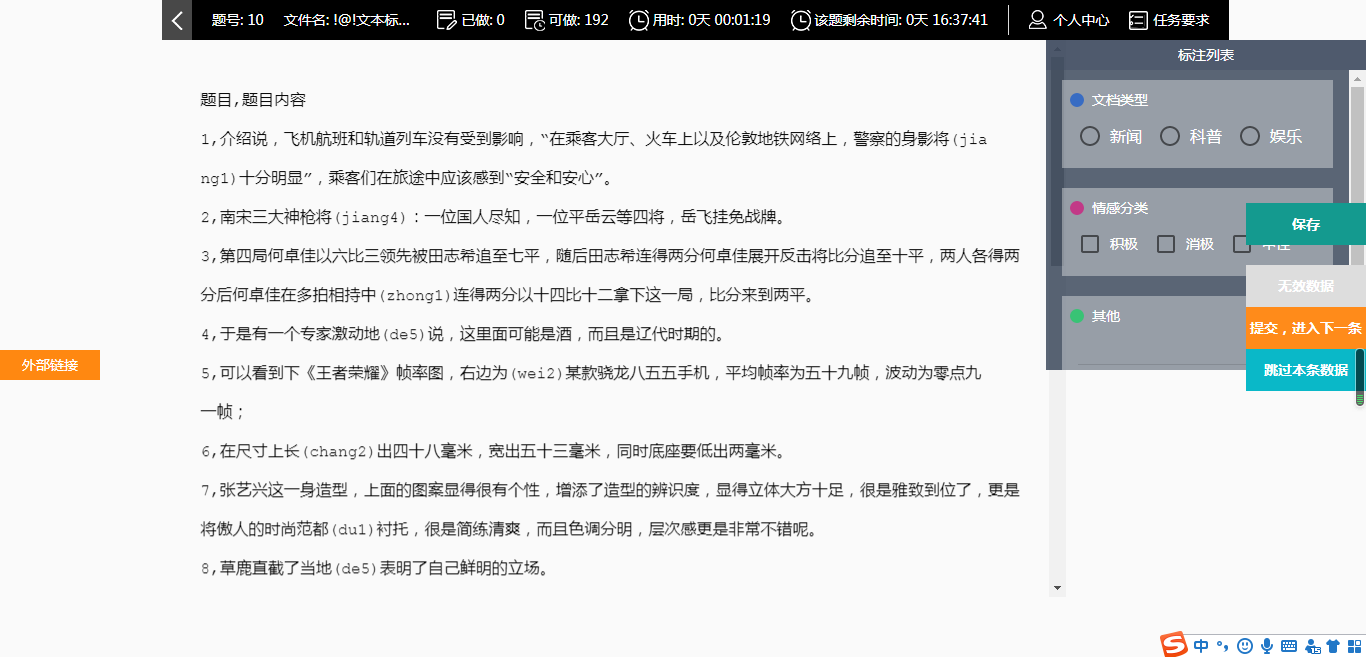
Task: Select the 娱乐 document type radio button
Action: click(1250, 136)
